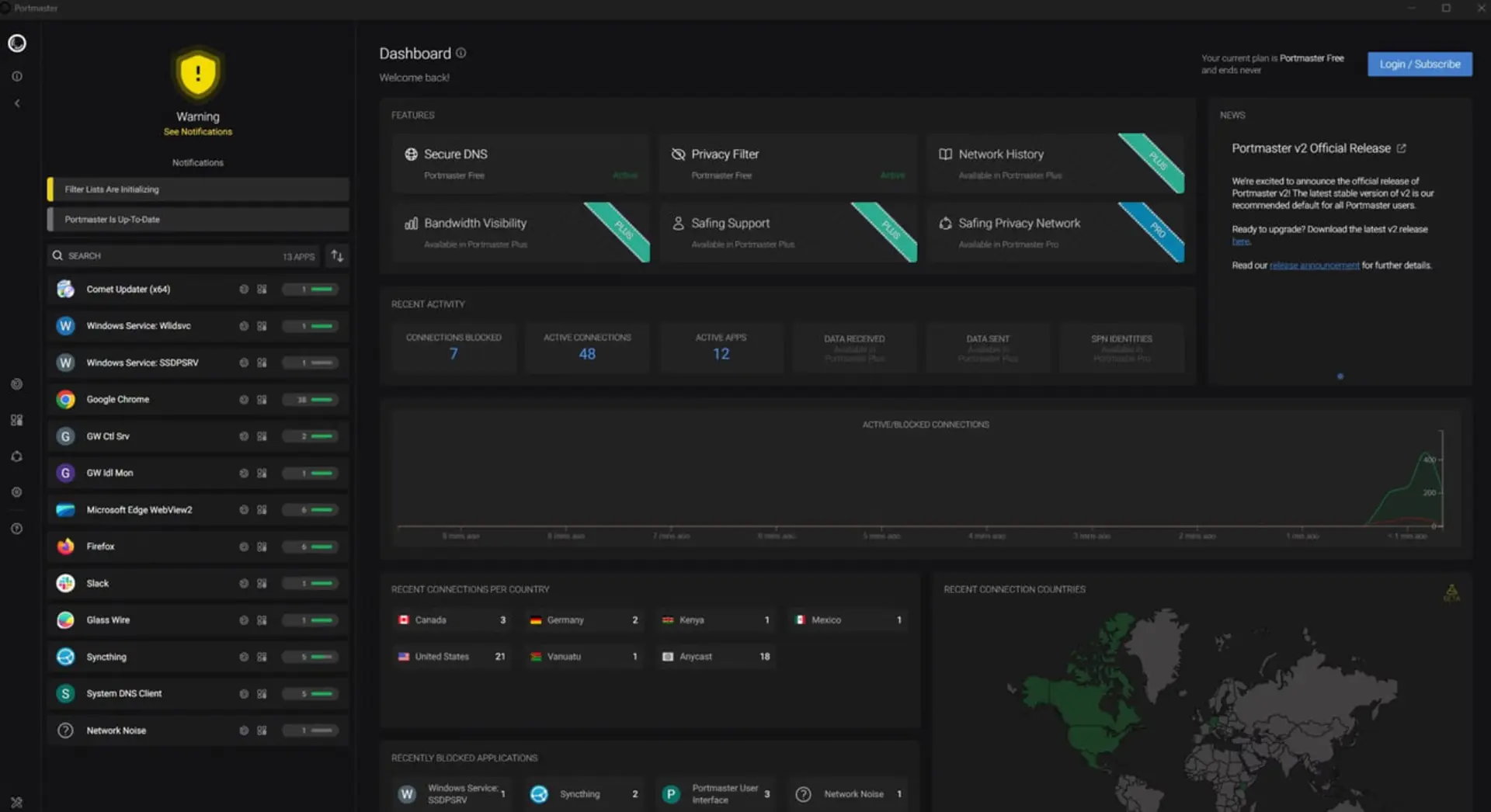The height and width of the screenshot is (812, 1491).
Task: Open Network Noise in Recently Blocked Applications
Action: coord(848,794)
